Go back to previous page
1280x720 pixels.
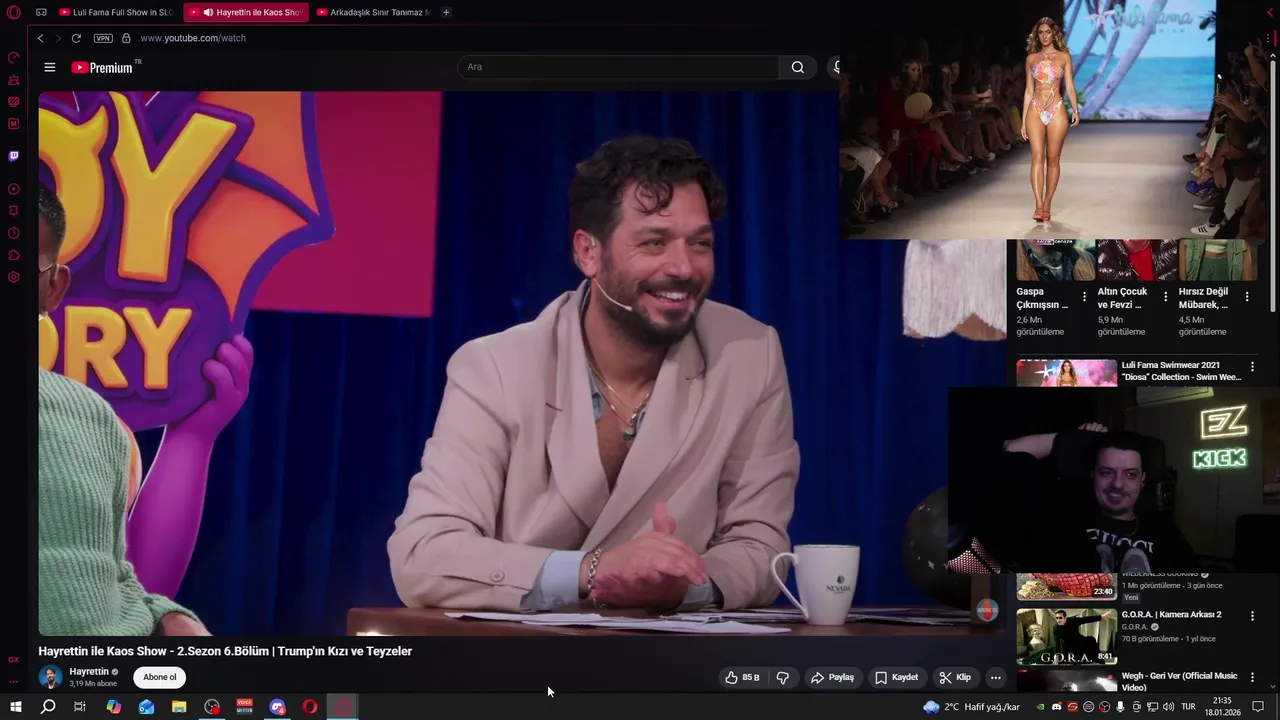click(x=40, y=38)
